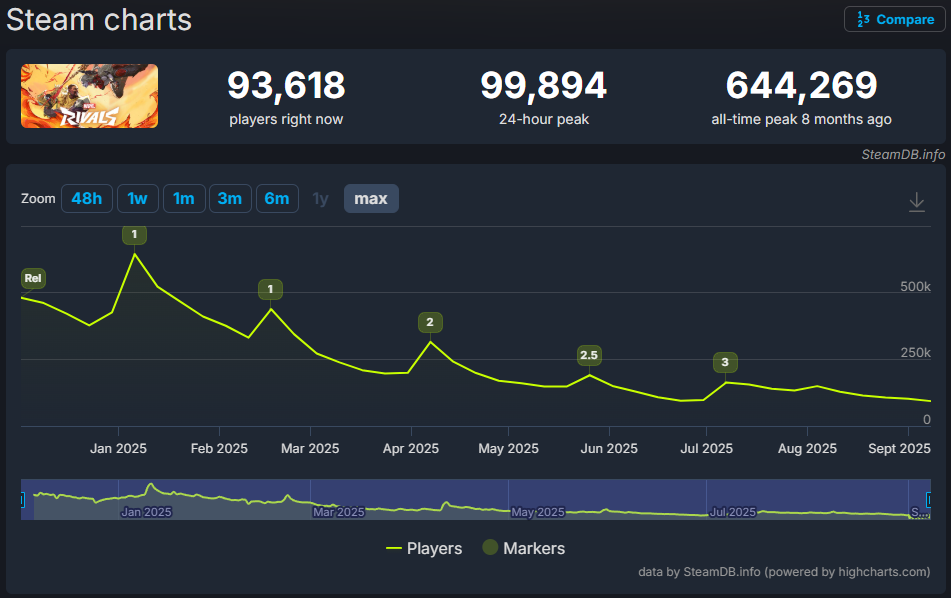
Task: Grab the right navigator range handle
Action: click(929, 500)
